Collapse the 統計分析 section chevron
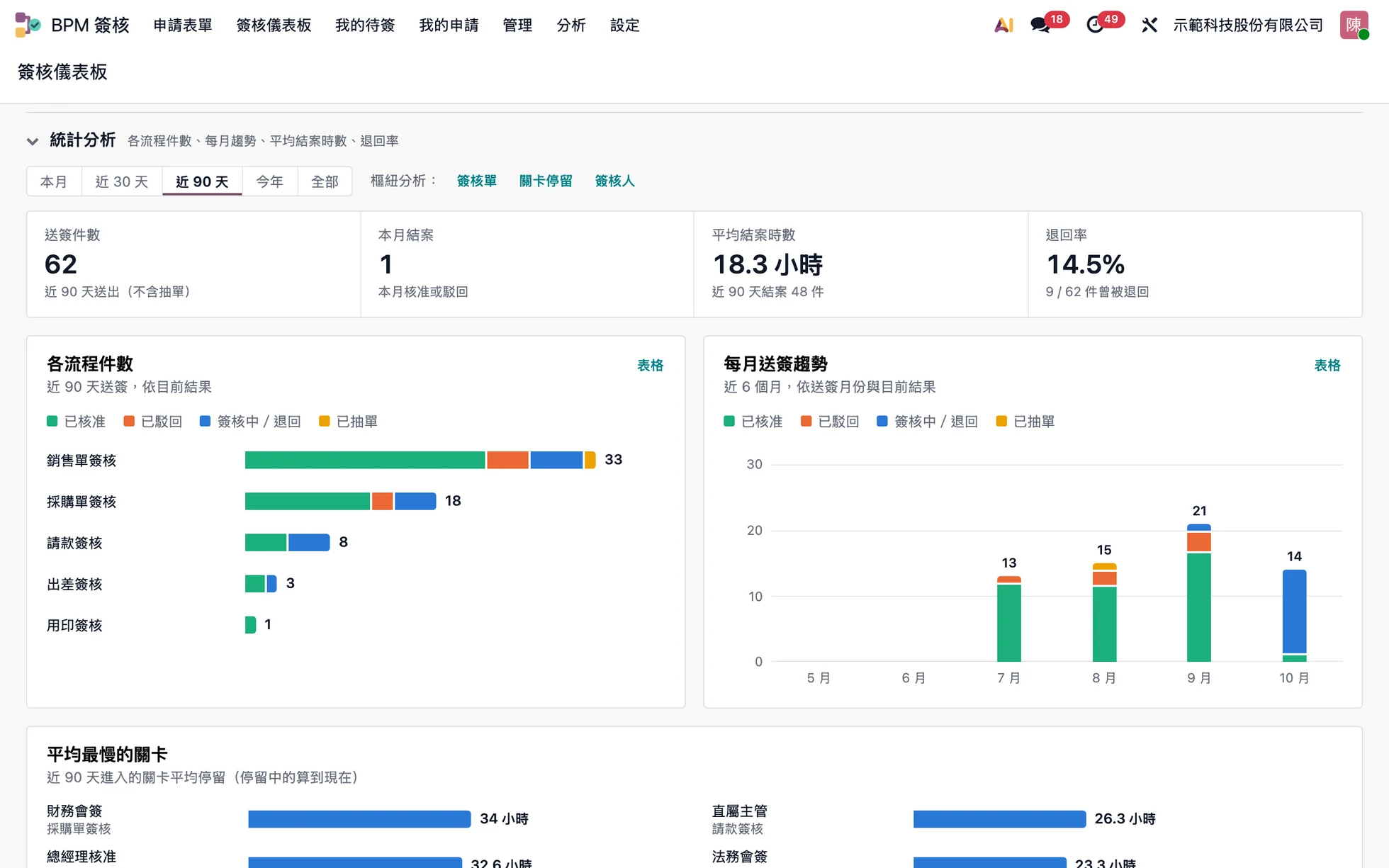This screenshot has width=1389, height=868. [33, 141]
